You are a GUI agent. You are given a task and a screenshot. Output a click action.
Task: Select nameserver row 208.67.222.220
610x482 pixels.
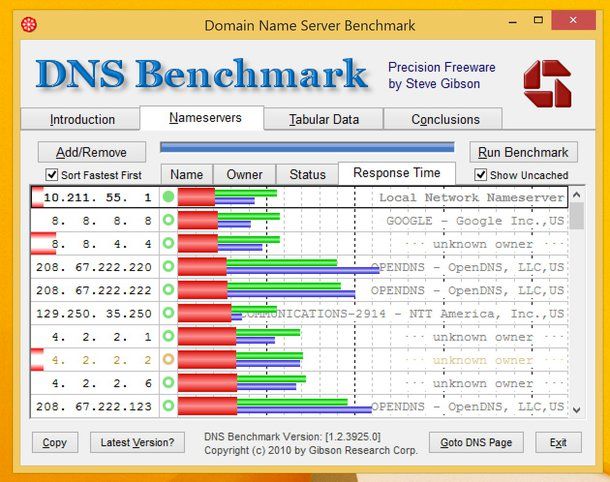click(300, 266)
